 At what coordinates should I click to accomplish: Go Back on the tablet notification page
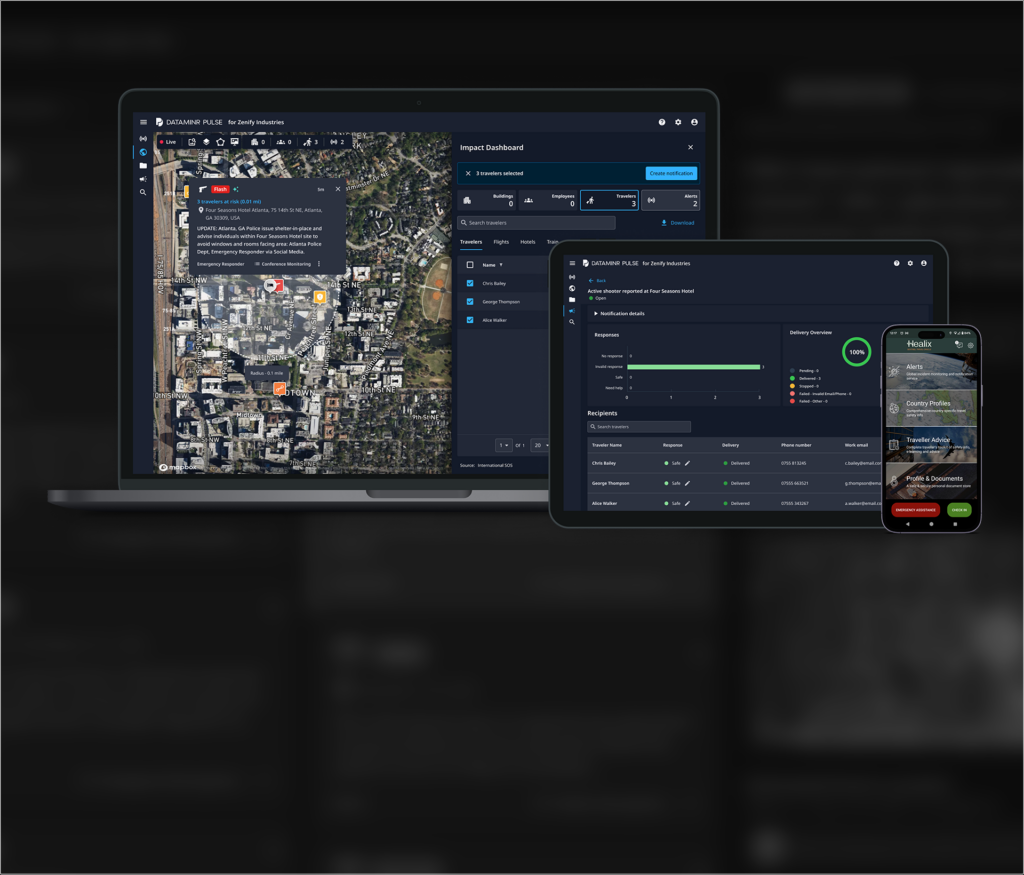tap(598, 281)
